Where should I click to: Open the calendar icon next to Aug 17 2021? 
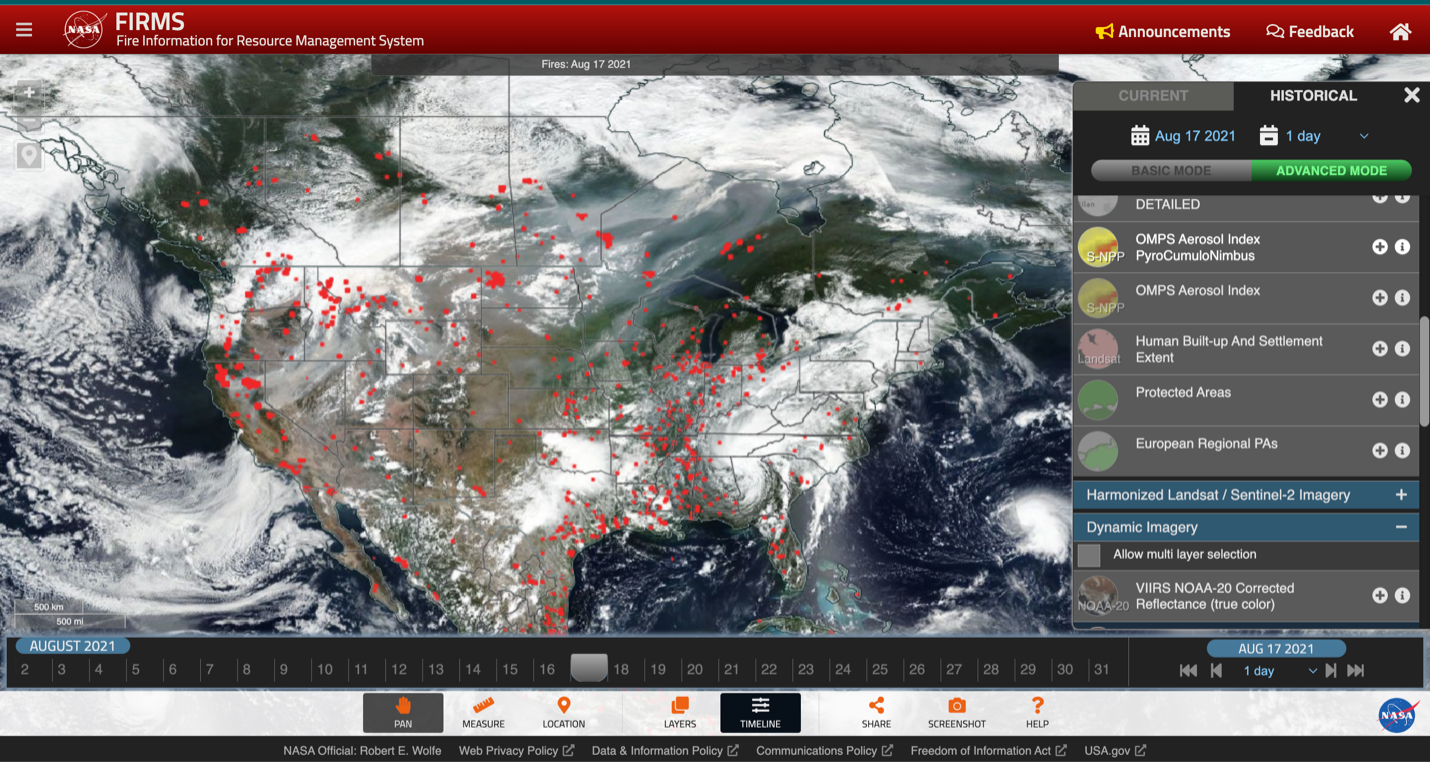(1139, 135)
